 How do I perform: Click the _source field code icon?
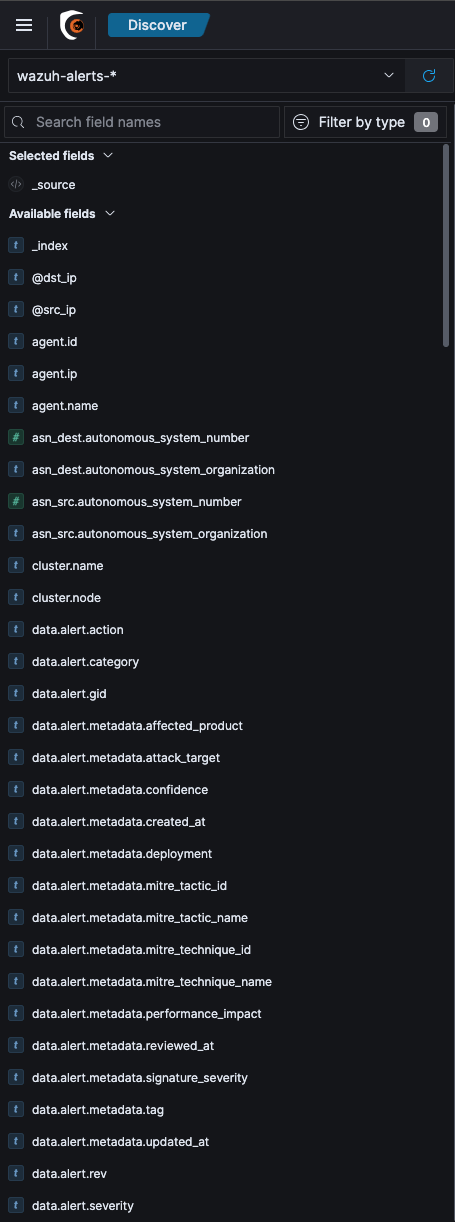tap(16, 185)
